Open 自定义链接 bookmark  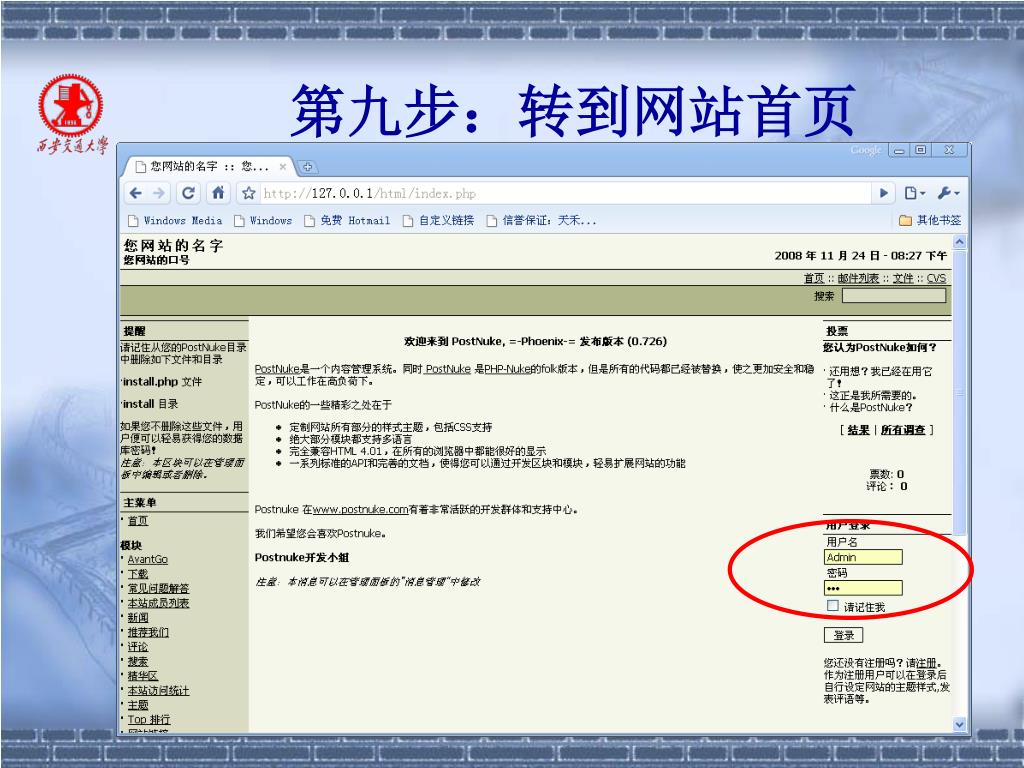[x=438, y=221]
